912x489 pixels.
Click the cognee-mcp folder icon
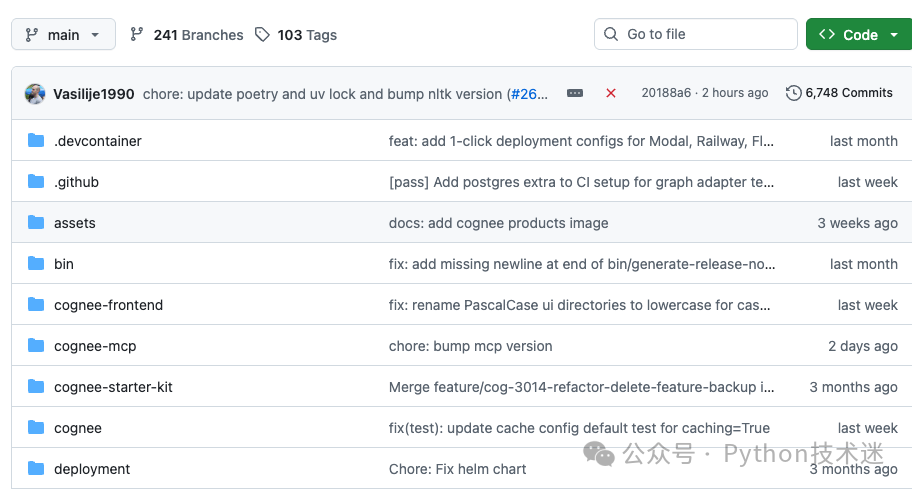pyautogui.click(x=36, y=345)
